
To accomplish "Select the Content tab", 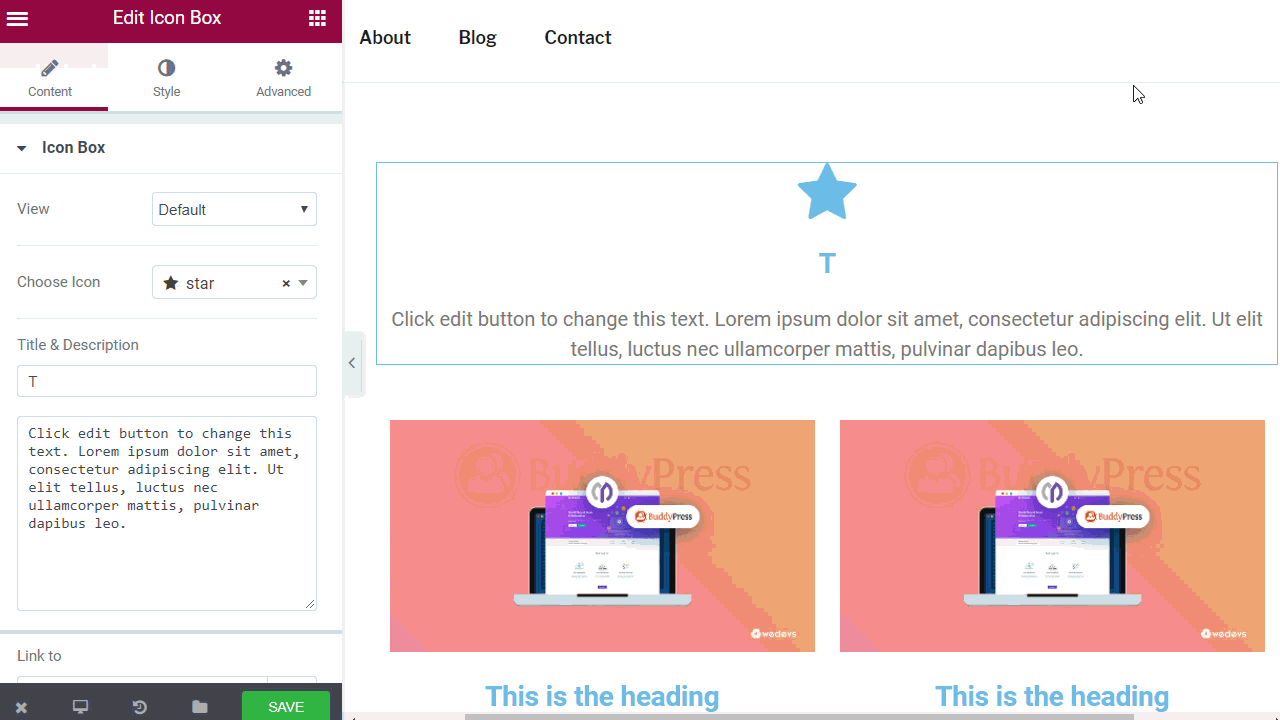I will coord(50,79).
